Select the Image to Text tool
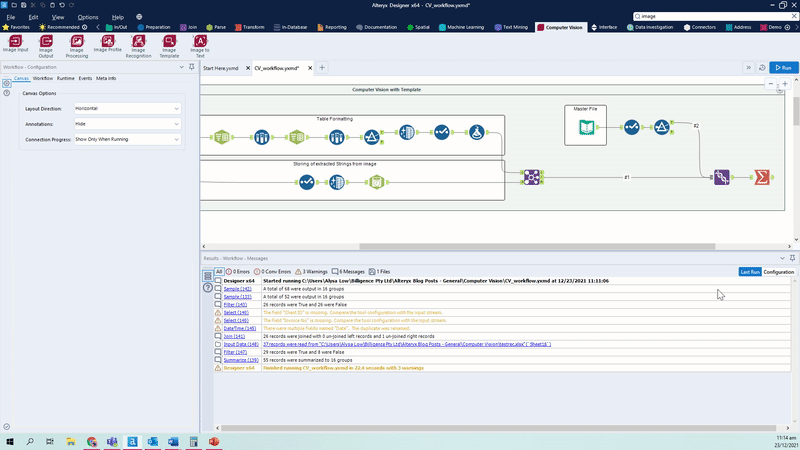 (199, 46)
